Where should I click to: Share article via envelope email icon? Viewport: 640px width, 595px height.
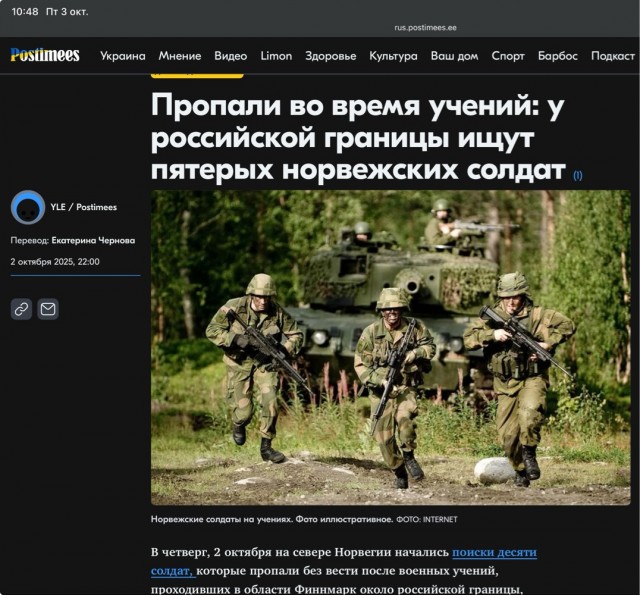tap(48, 309)
